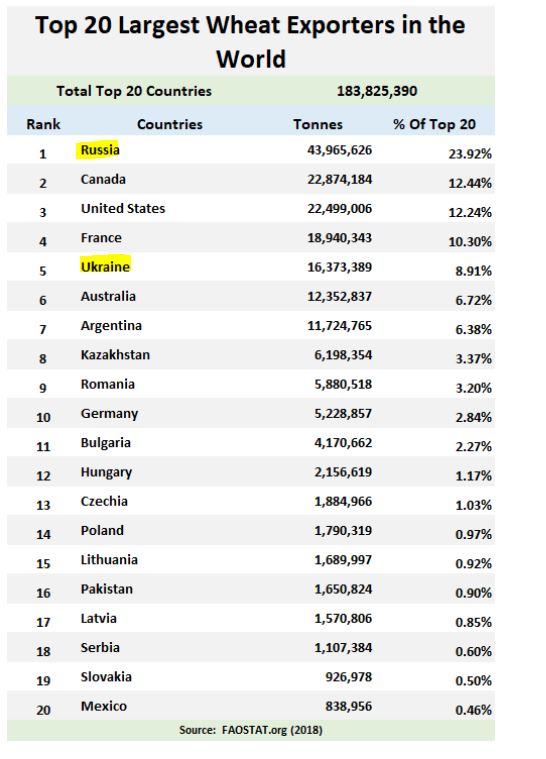546x759 pixels.
Task: Click the highlighted Ukraine country cell
Action: point(105,267)
